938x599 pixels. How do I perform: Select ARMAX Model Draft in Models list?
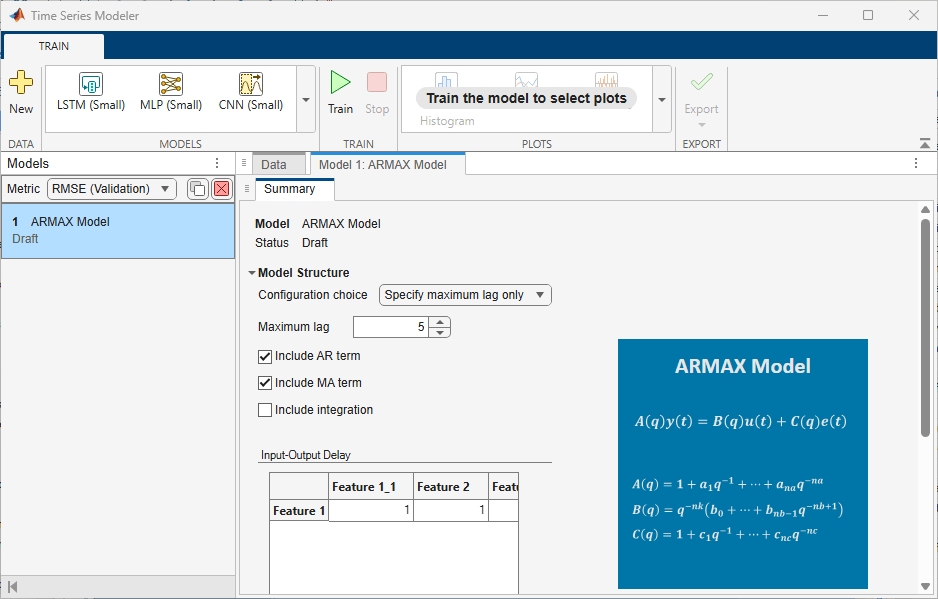(x=118, y=230)
